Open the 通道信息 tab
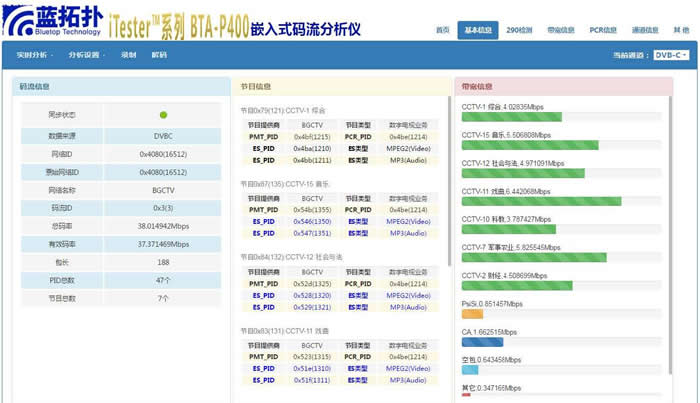The height and width of the screenshot is (403, 700). pyautogui.click(x=645, y=30)
